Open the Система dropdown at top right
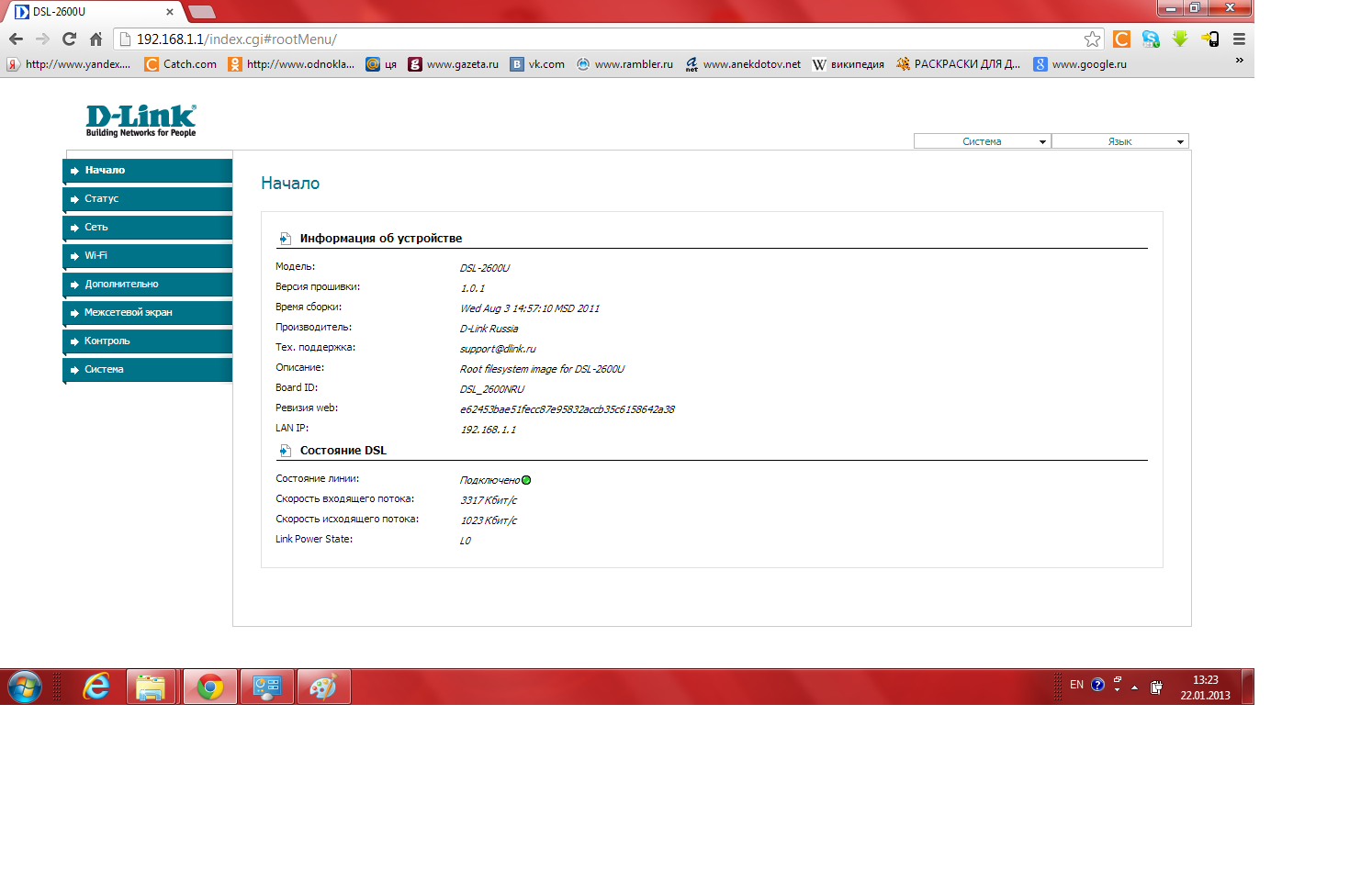Screen dimensions: 1372x894 click(x=982, y=141)
